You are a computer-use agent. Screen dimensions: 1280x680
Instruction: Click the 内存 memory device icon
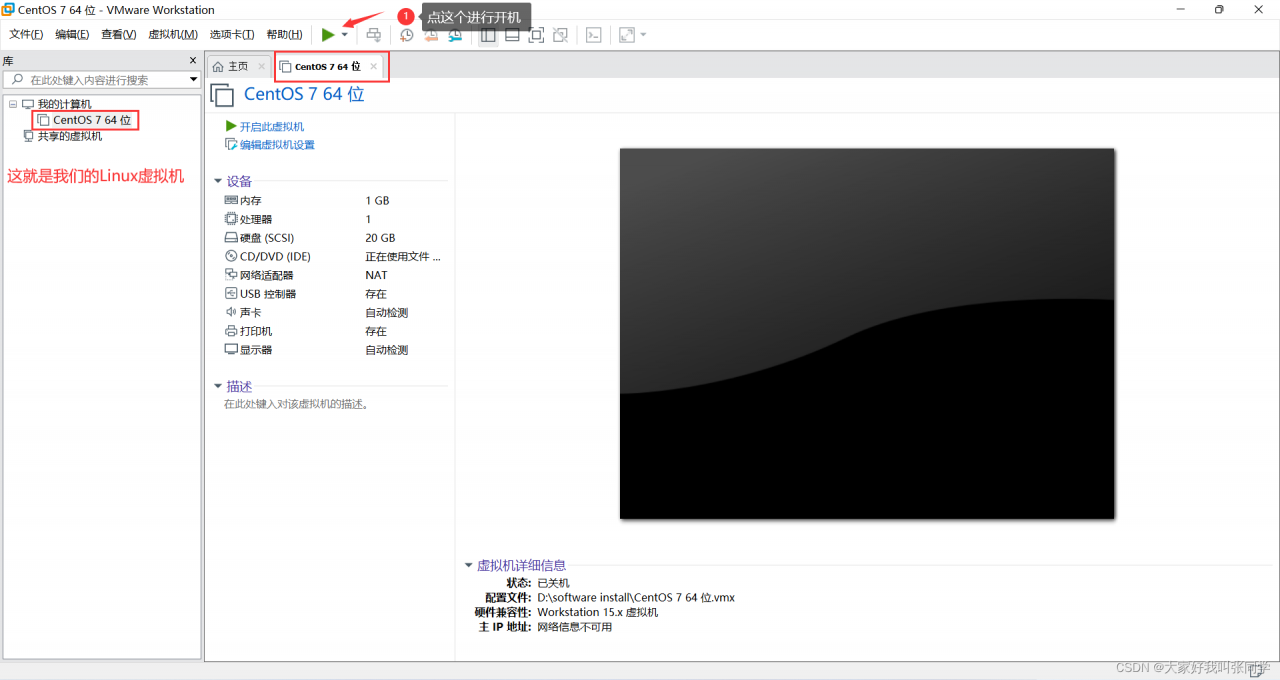pyautogui.click(x=231, y=200)
